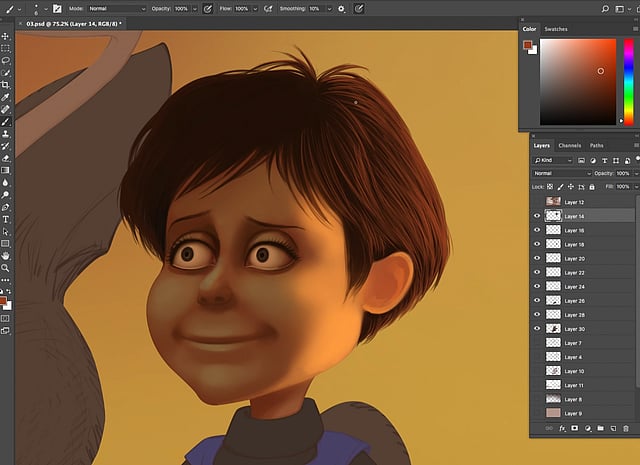Select the Lasso tool
640x465 pixels.
[x=5, y=61]
